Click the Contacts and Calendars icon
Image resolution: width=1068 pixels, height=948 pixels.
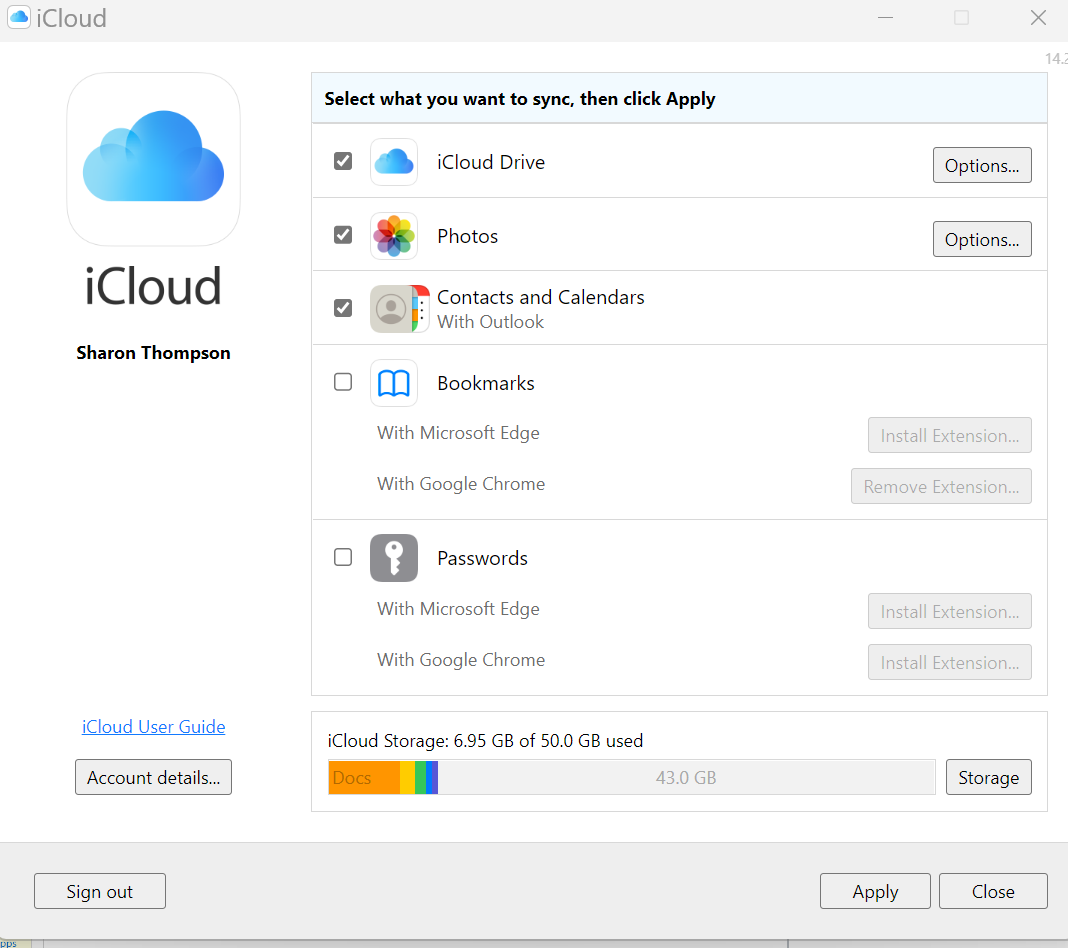(400, 309)
